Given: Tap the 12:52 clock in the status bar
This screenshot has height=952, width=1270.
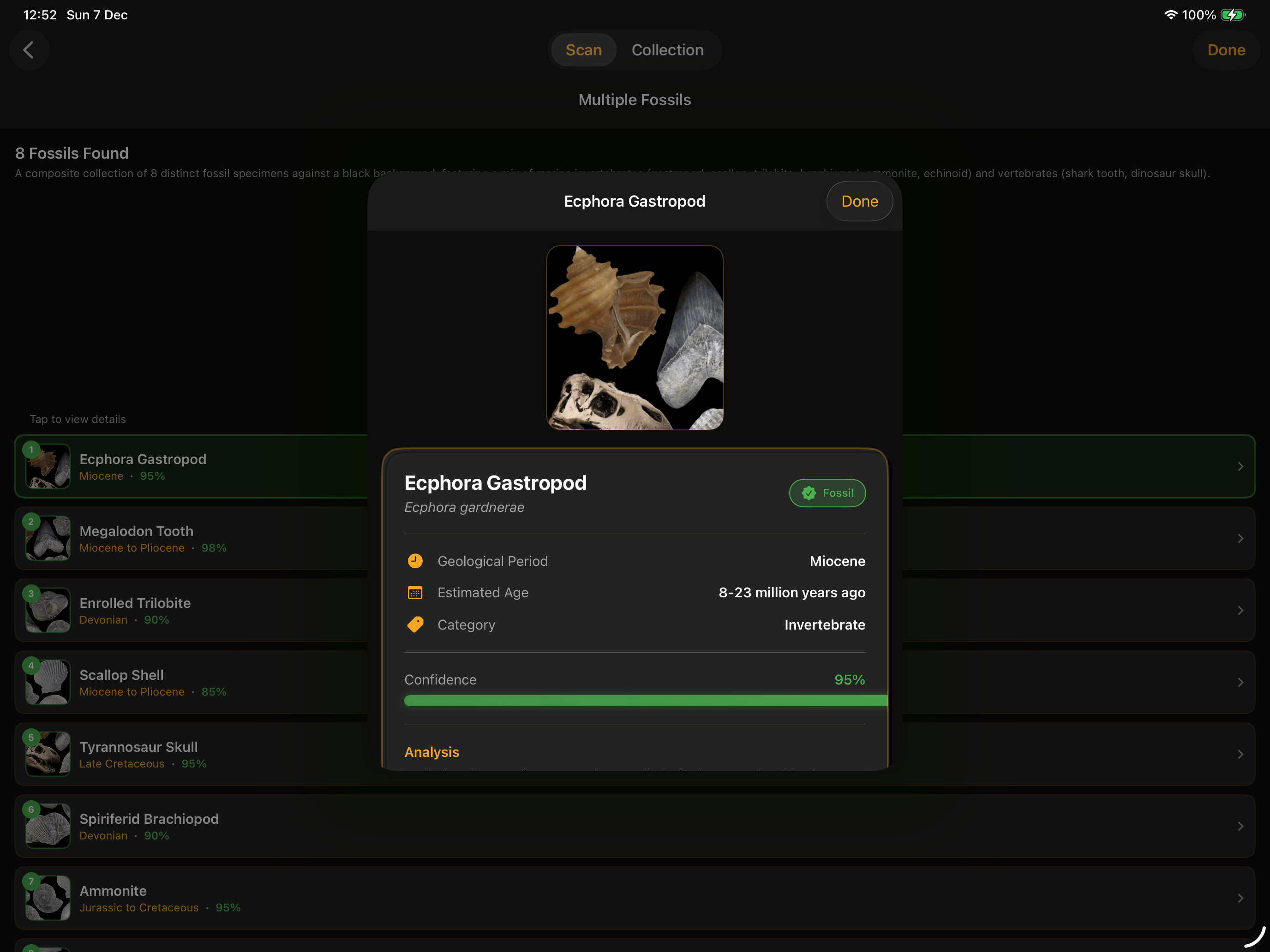Looking at the screenshot, I should click(x=40, y=15).
